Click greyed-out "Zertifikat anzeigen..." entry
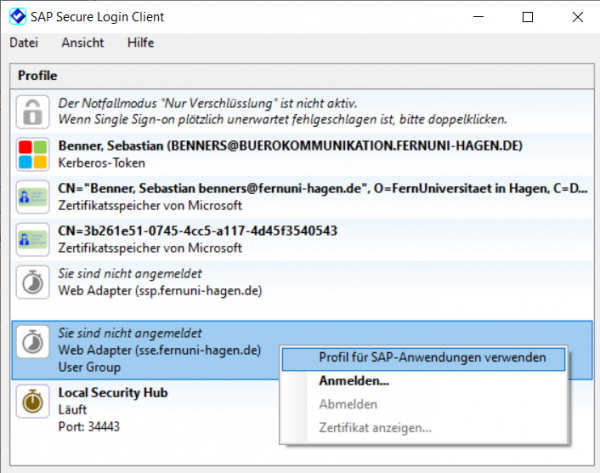Image resolution: width=600 pixels, height=473 pixels. pos(375,427)
